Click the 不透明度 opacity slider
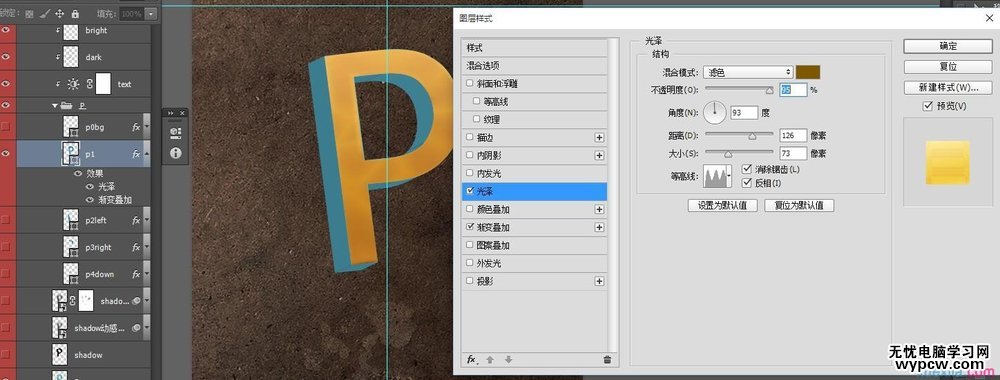 coord(739,90)
